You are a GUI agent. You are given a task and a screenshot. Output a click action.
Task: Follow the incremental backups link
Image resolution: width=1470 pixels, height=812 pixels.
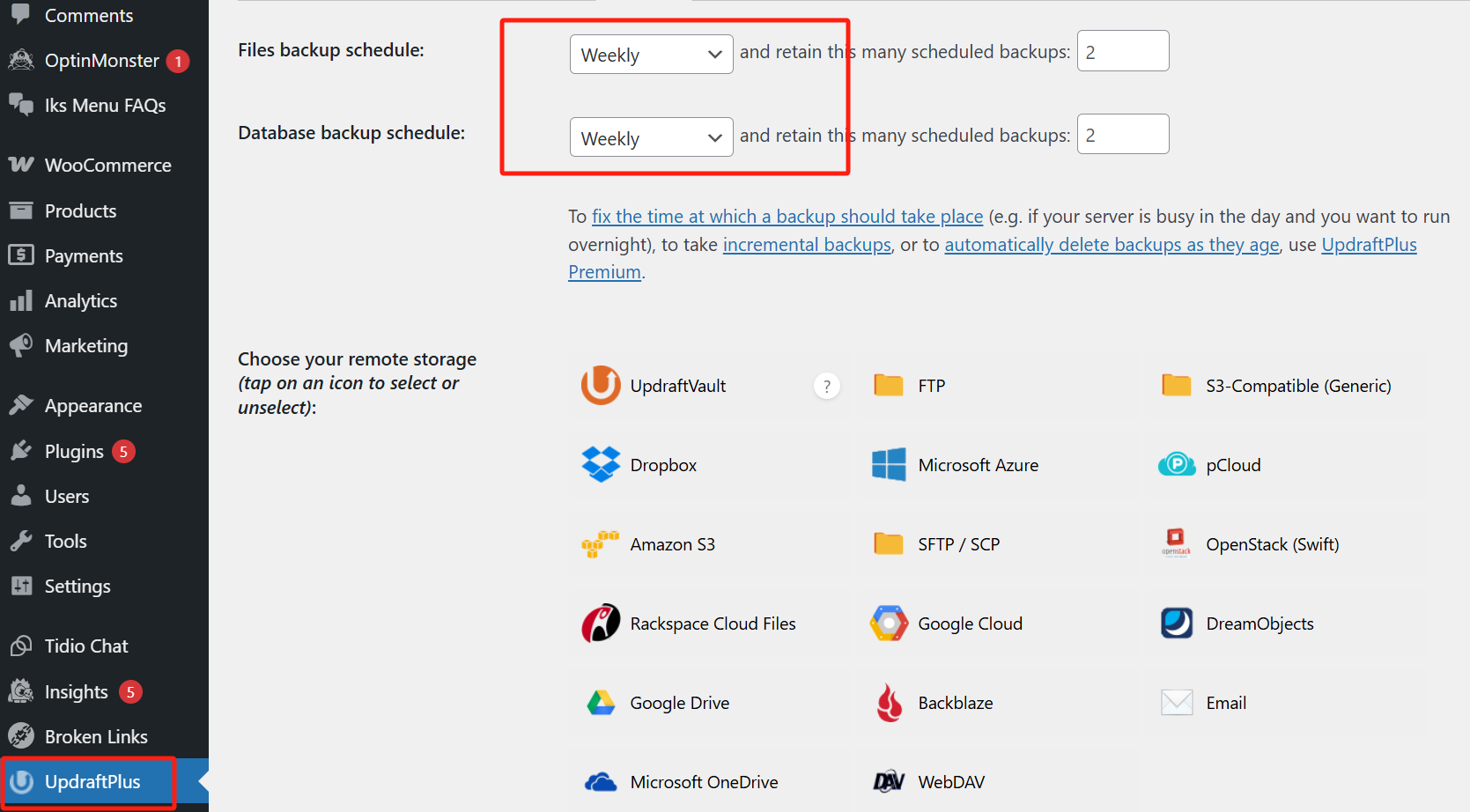[x=806, y=245]
